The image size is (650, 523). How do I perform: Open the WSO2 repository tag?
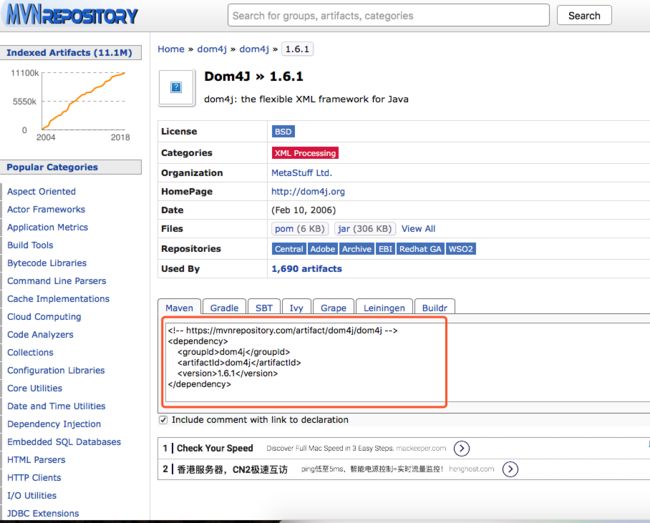coord(461,249)
